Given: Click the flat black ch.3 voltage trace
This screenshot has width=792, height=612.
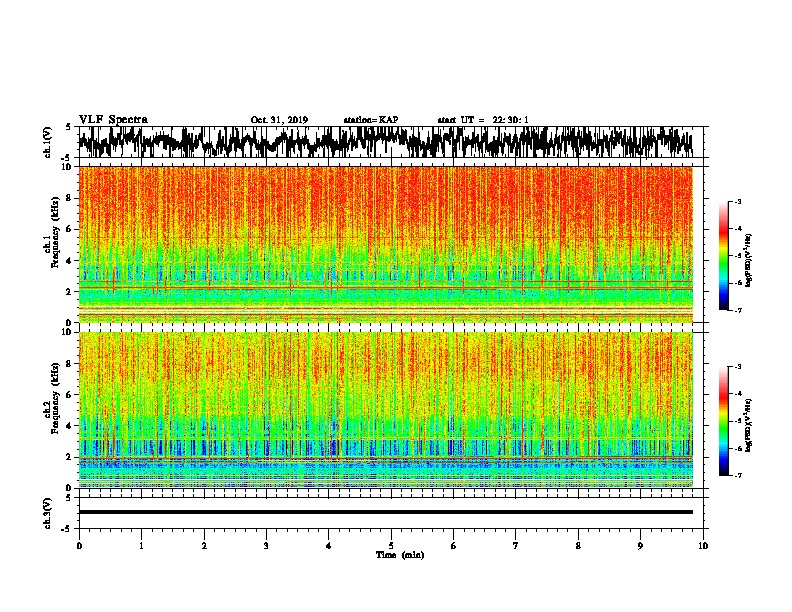Looking at the screenshot, I should 386,512.
